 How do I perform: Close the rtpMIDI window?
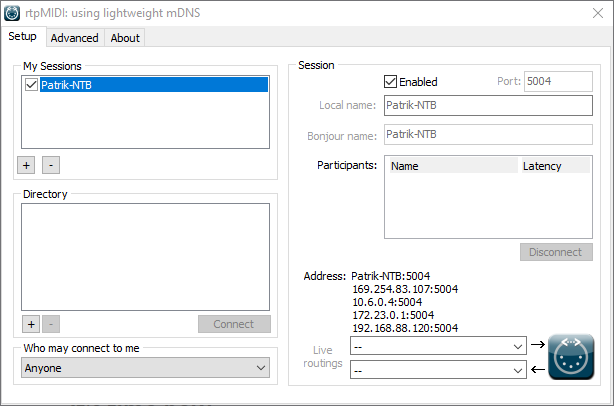click(x=598, y=13)
